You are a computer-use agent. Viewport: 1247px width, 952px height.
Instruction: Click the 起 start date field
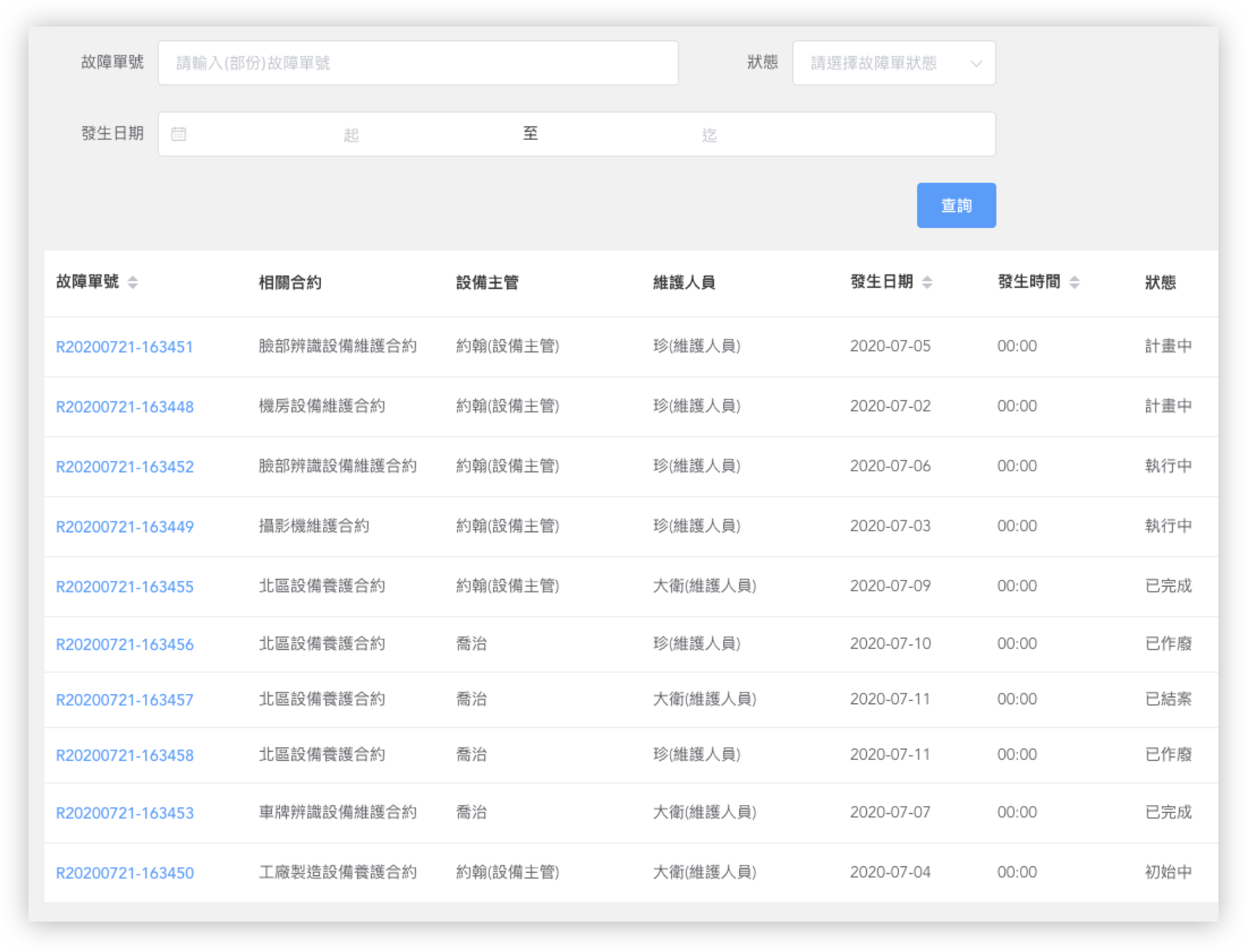[x=351, y=135]
